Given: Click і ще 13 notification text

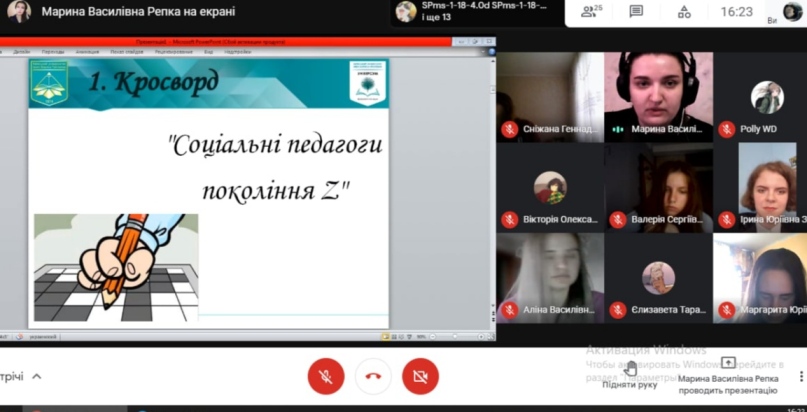Looking at the screenshot, I should click(x=436, y=17).
